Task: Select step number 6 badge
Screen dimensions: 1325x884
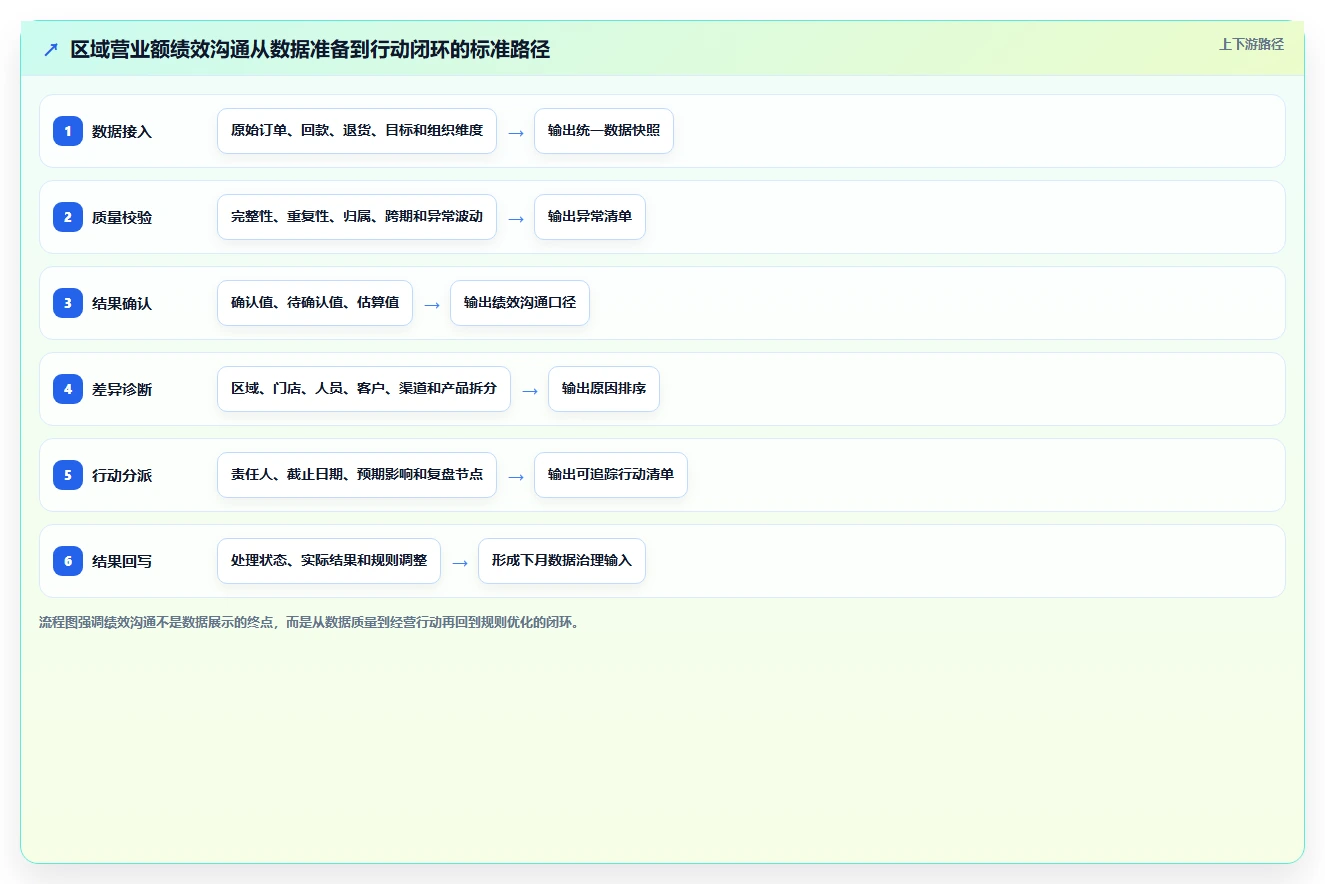Action: (68, 560)
